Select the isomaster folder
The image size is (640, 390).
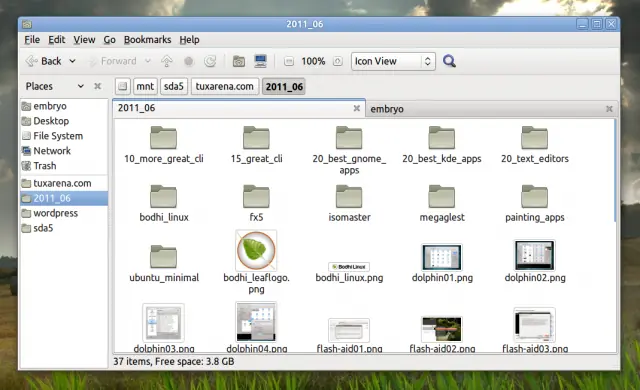click(349, 203)
